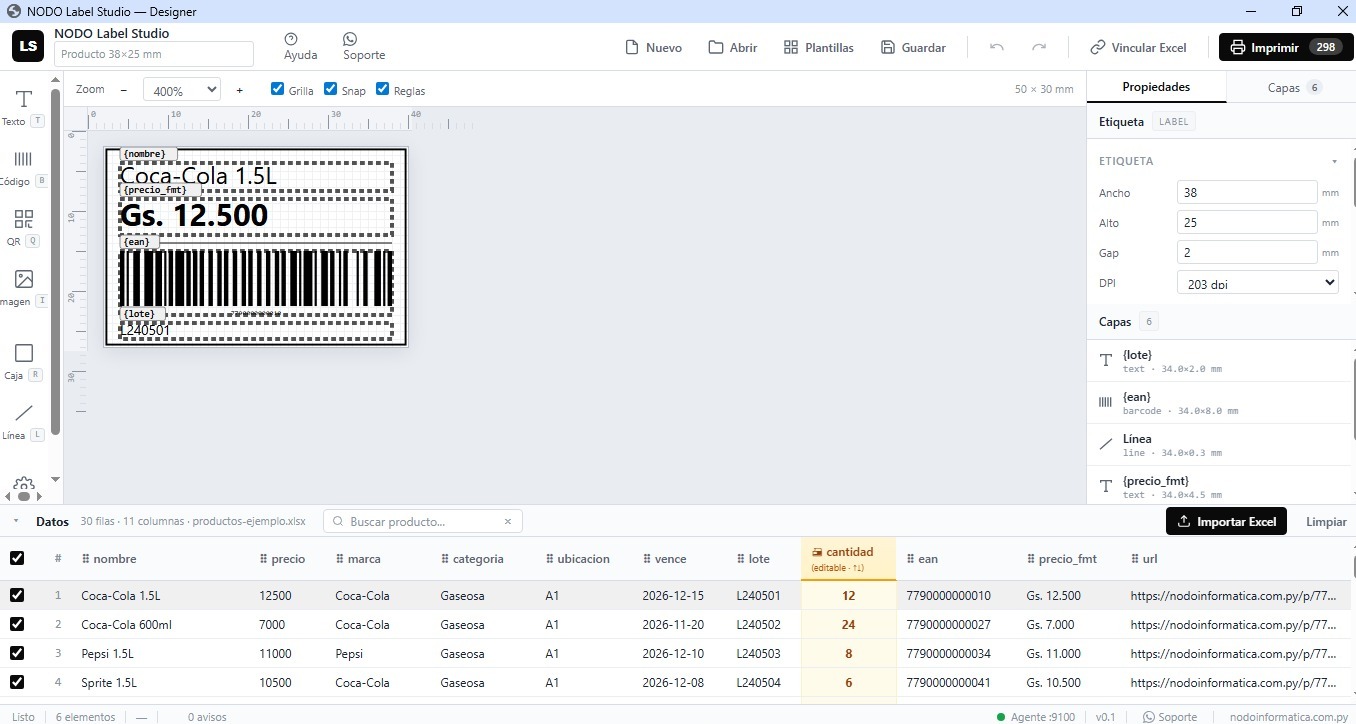Click the cantidad column header
The width and height of the screenshot is (1356, 724).
tap(848, 559)
